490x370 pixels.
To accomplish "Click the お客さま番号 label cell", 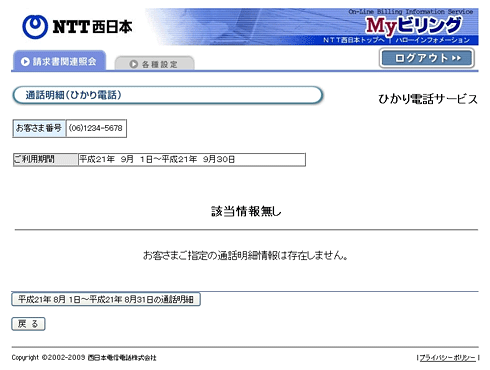I will click(39, 128).
